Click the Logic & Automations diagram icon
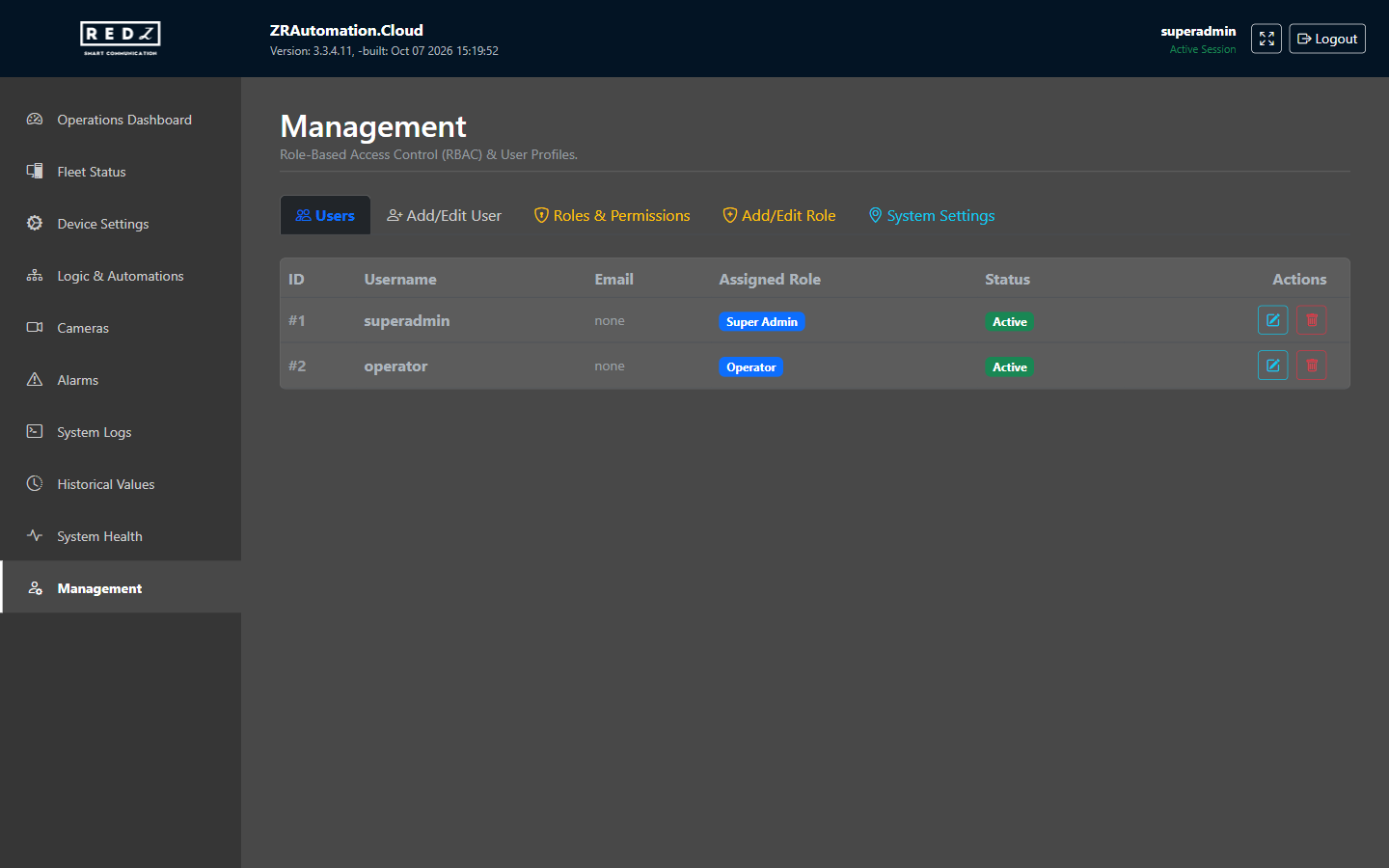The height and width of the screenshot is (868, 1389). [x=35, y=276]
